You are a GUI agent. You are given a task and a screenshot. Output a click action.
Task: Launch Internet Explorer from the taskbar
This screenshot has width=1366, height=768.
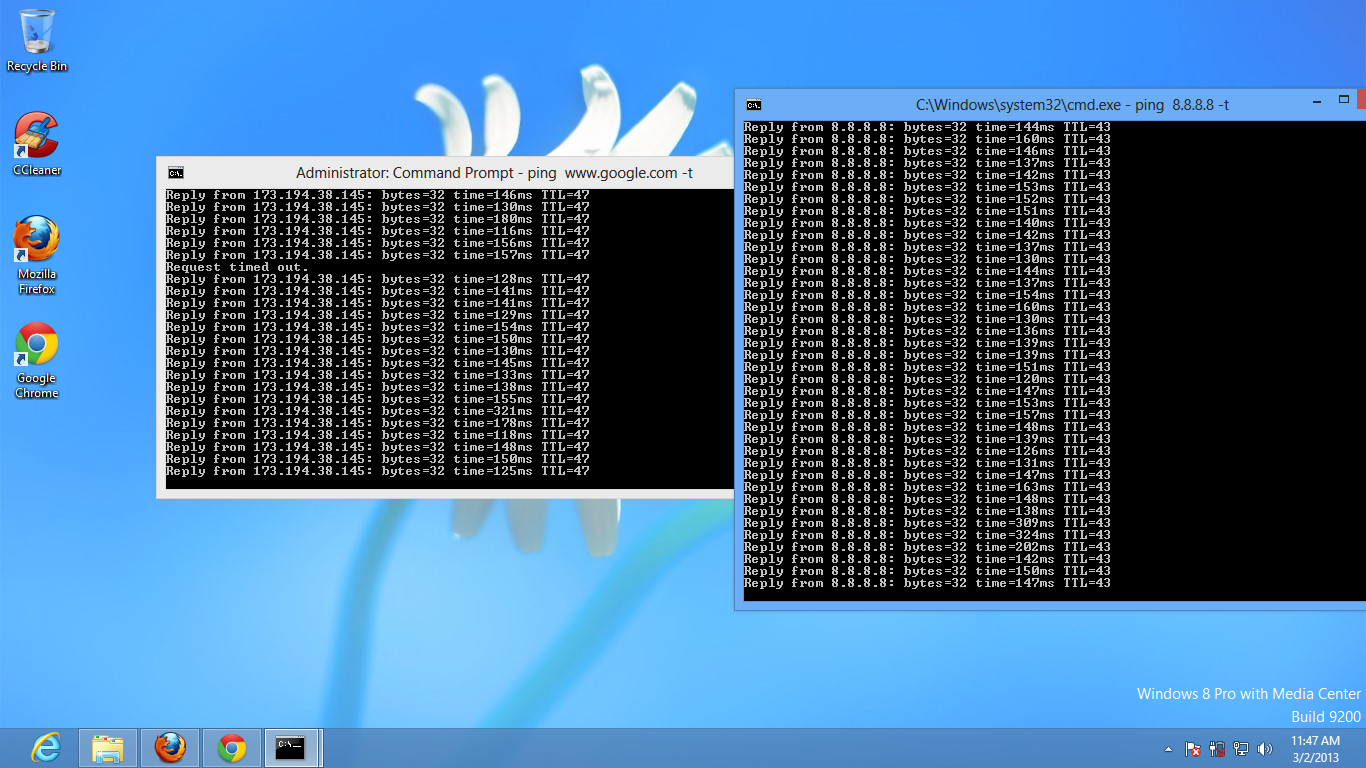tap(46, 747)
